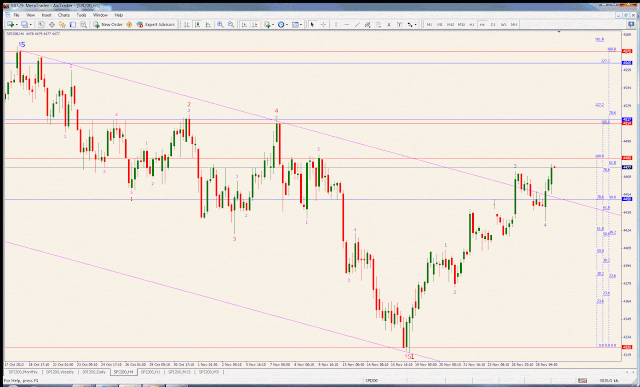
Task: Toggle the Terminal panel icon
Action: (x=73, y=24)
